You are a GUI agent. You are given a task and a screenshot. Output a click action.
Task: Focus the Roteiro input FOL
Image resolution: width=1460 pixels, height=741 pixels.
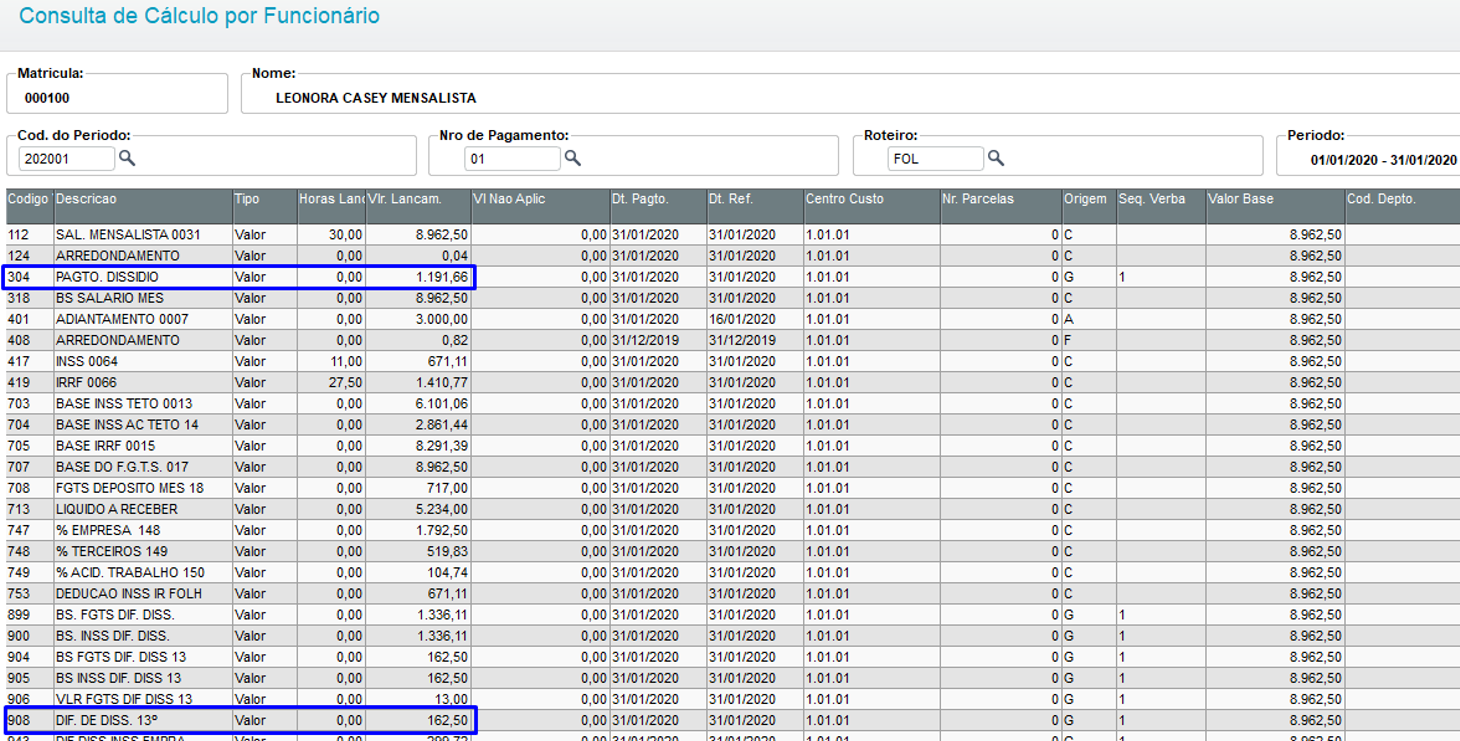[x=936, y=158]
